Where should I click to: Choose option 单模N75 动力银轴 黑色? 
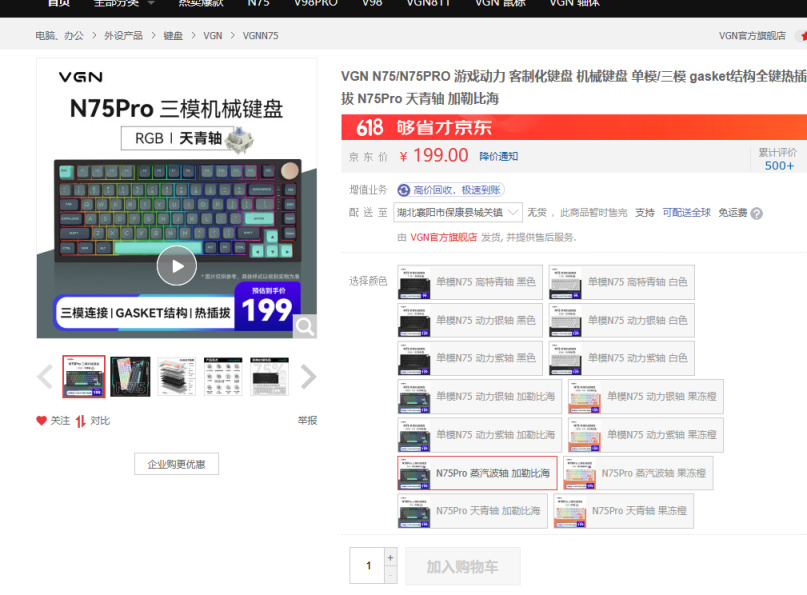[x=470, y=320]
